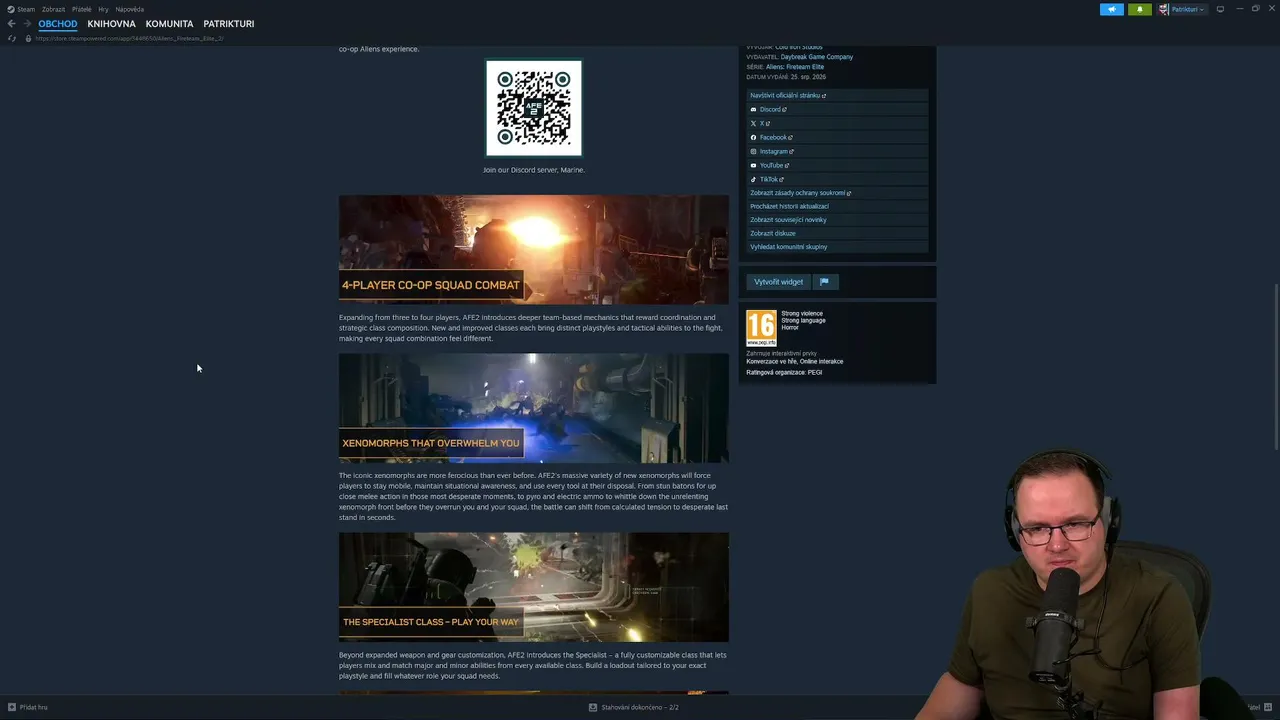Open the Steam menu
Screen dimensions: 1280x720
[25, 9]
